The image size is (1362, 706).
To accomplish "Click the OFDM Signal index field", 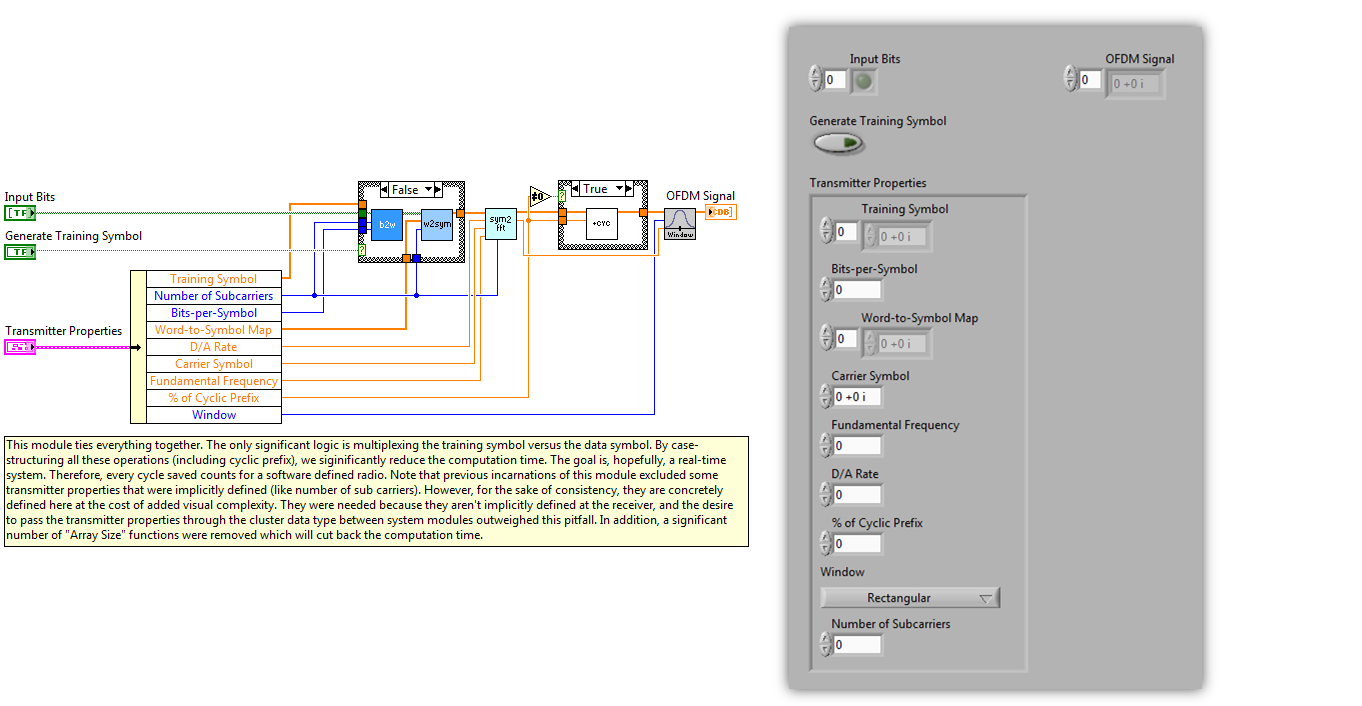I will tap(1091, 79).
